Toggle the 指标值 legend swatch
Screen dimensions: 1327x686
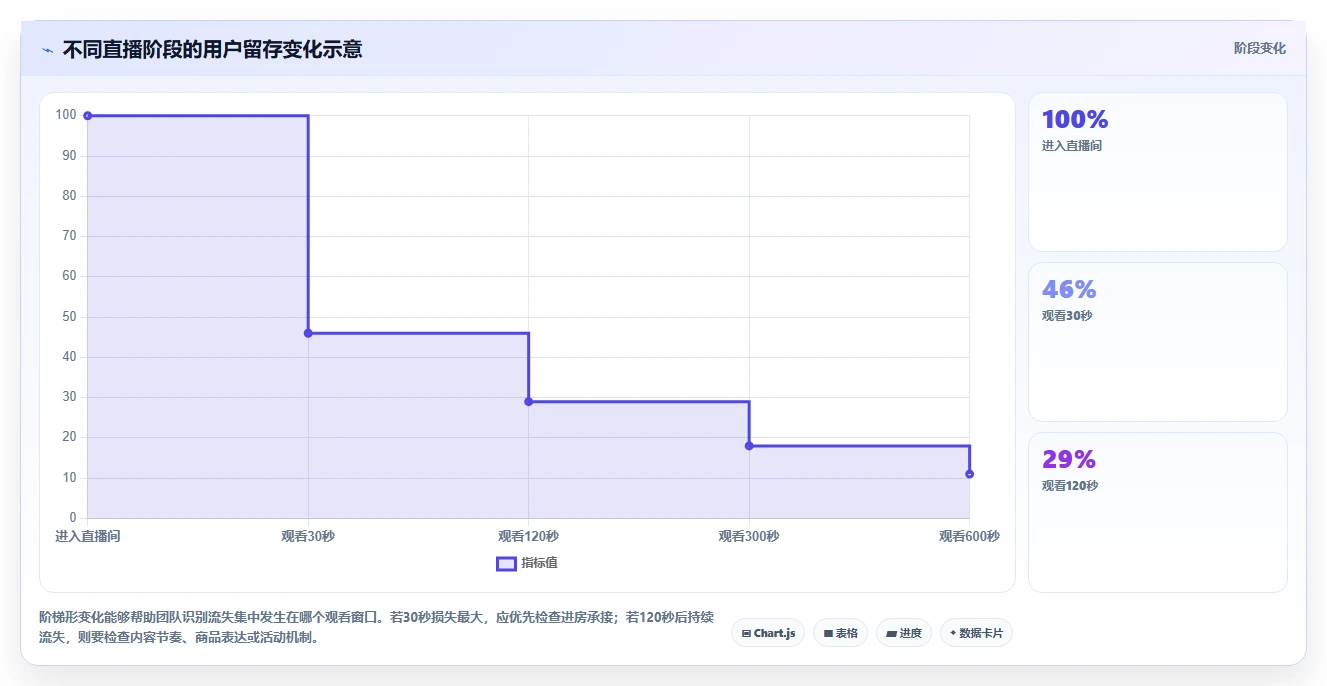click(x=506, y=563)
